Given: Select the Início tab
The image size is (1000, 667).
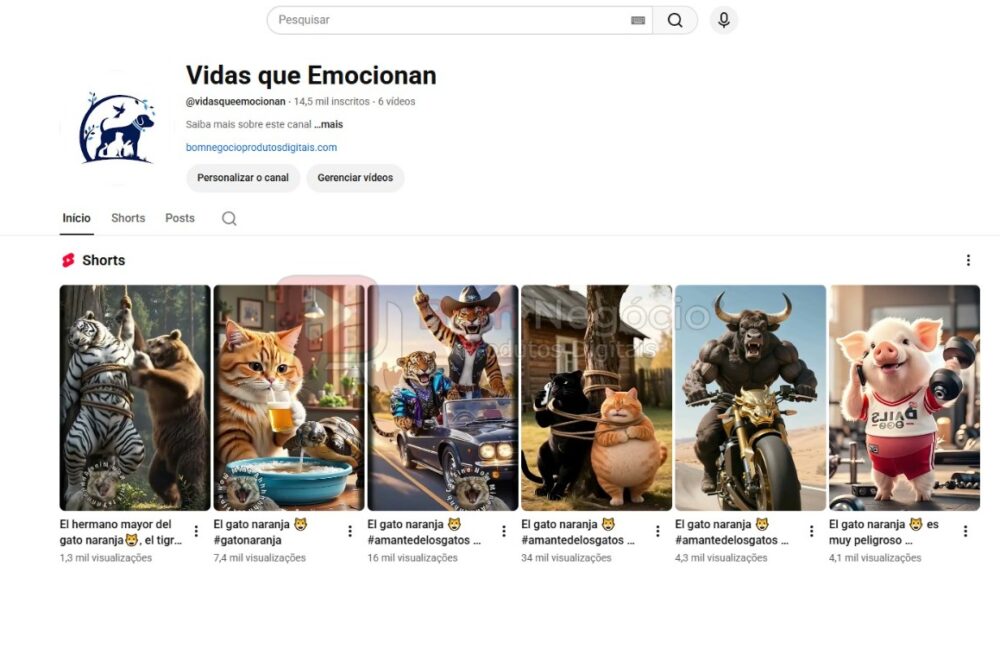Looking at the screenshot, I should pos(76,218).
